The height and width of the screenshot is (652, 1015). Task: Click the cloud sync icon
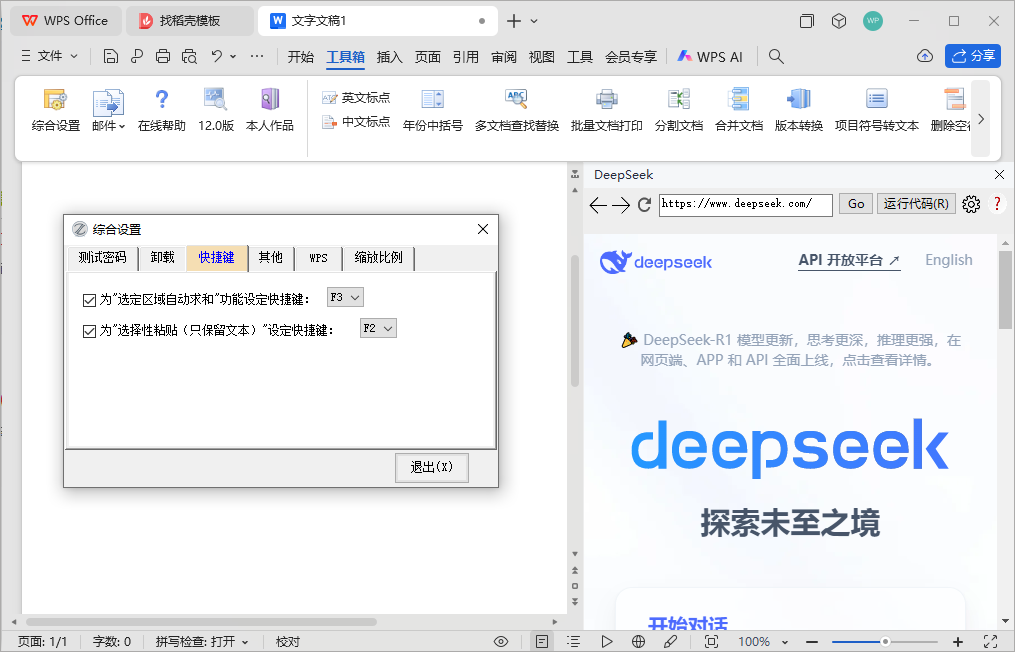click(925, 56)
